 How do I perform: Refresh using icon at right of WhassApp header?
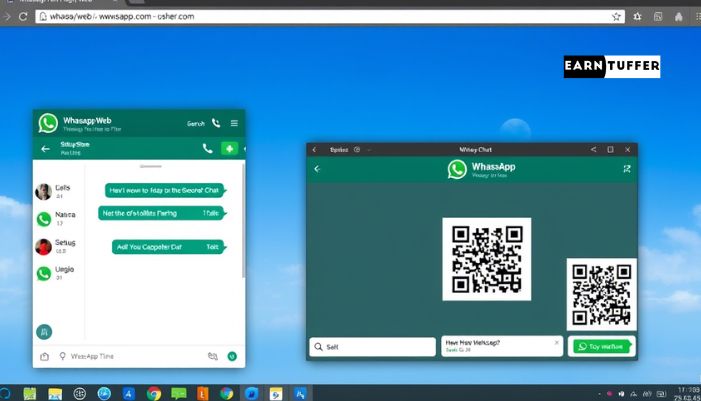tap(627, 169)
